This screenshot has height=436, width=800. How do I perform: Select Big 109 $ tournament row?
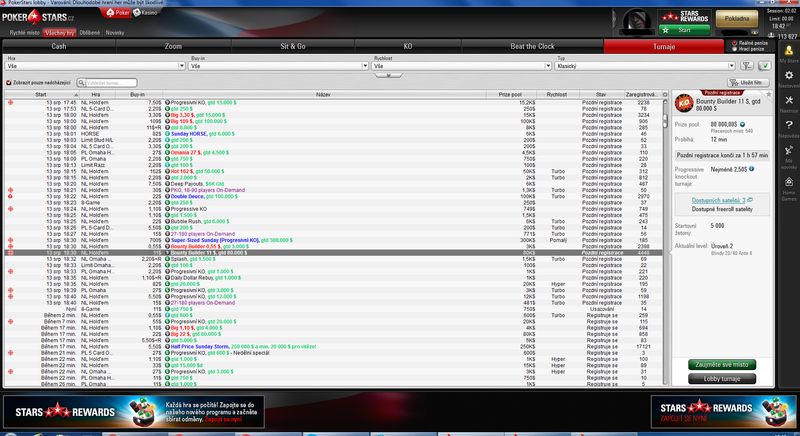click(333, 121)
